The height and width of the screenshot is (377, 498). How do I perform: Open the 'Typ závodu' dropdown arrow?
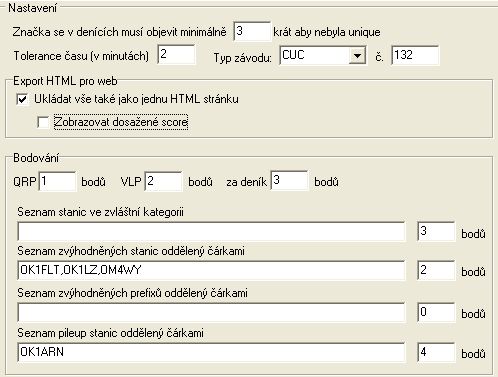[357, 55]
